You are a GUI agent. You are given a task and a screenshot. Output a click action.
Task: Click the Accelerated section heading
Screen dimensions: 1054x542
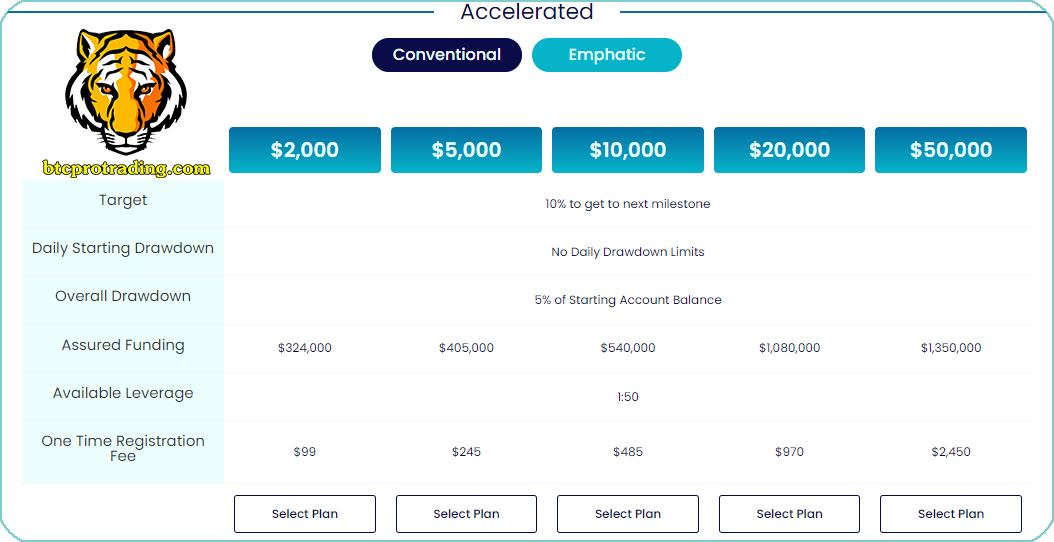pos(527,12)
